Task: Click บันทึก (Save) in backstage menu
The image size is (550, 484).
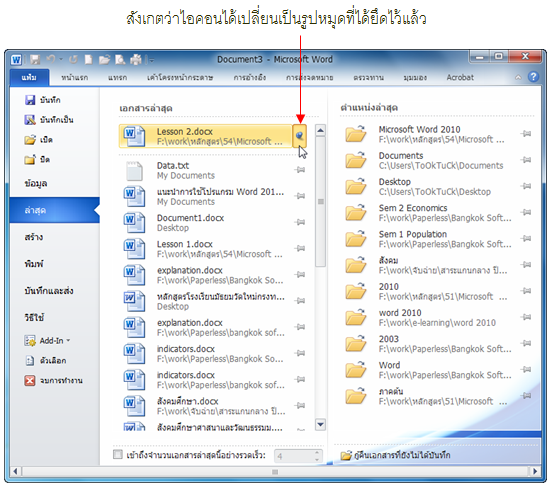Action: 42,100
